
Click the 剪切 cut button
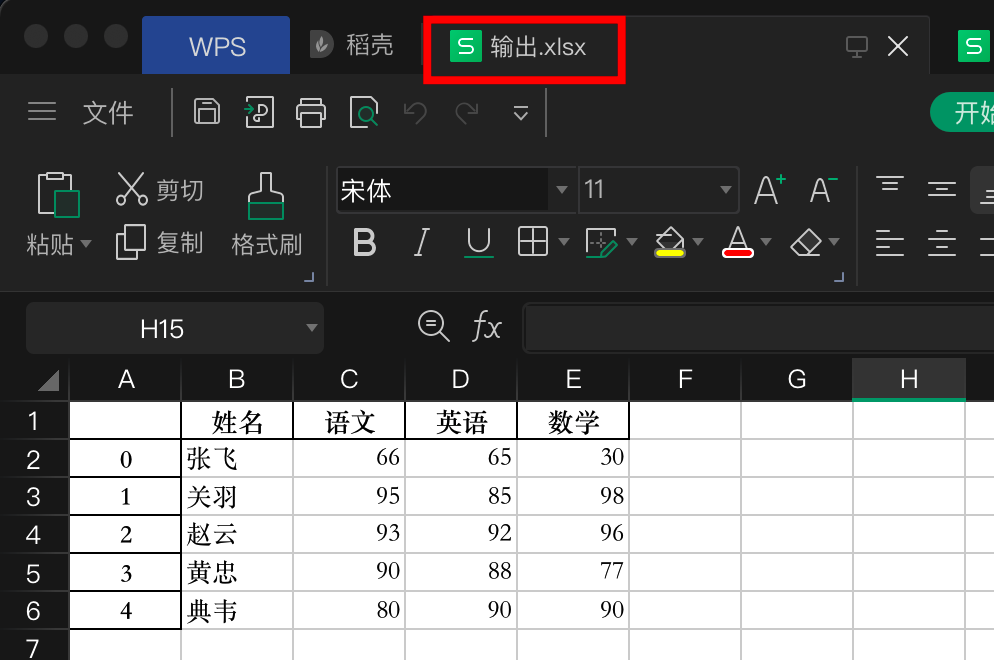point(159,189)
